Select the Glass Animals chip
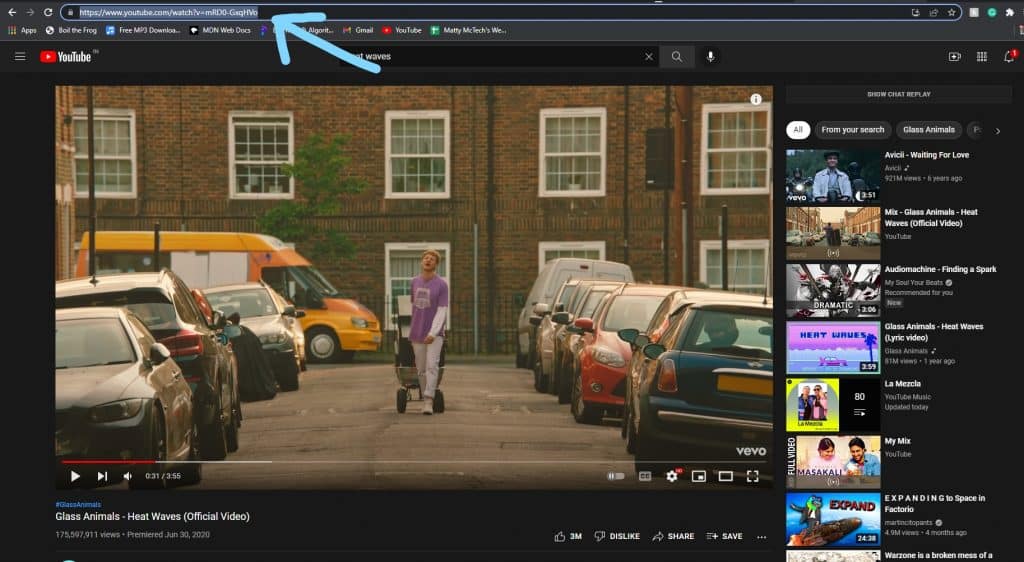Screen dimensions: 1024x562 tap(929, 130)
